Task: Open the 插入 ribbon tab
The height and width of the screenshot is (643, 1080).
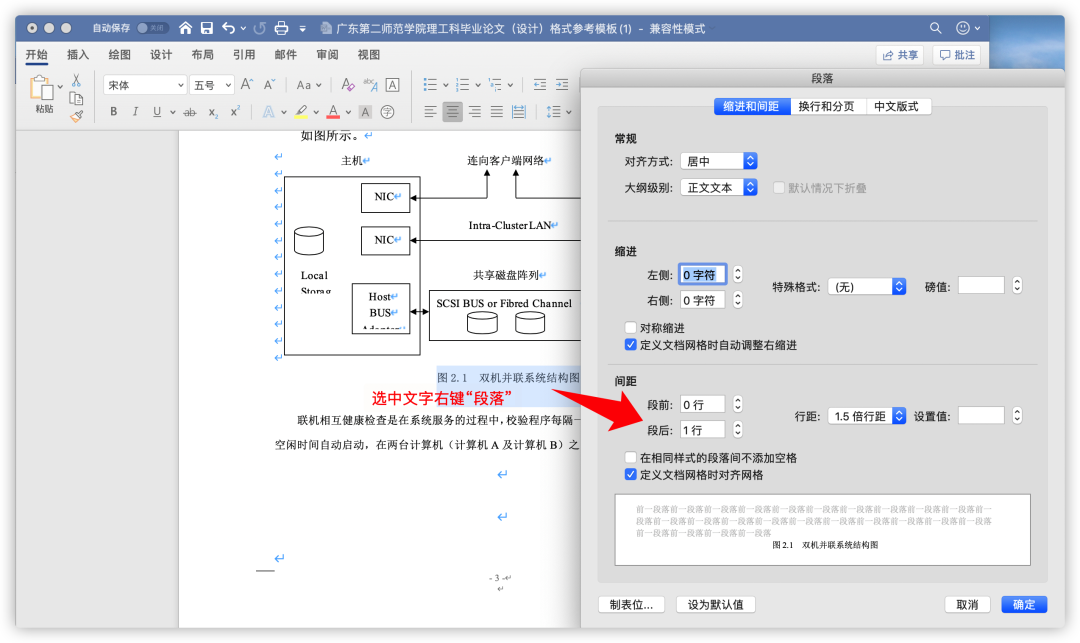Action: (x=78, y=55)
